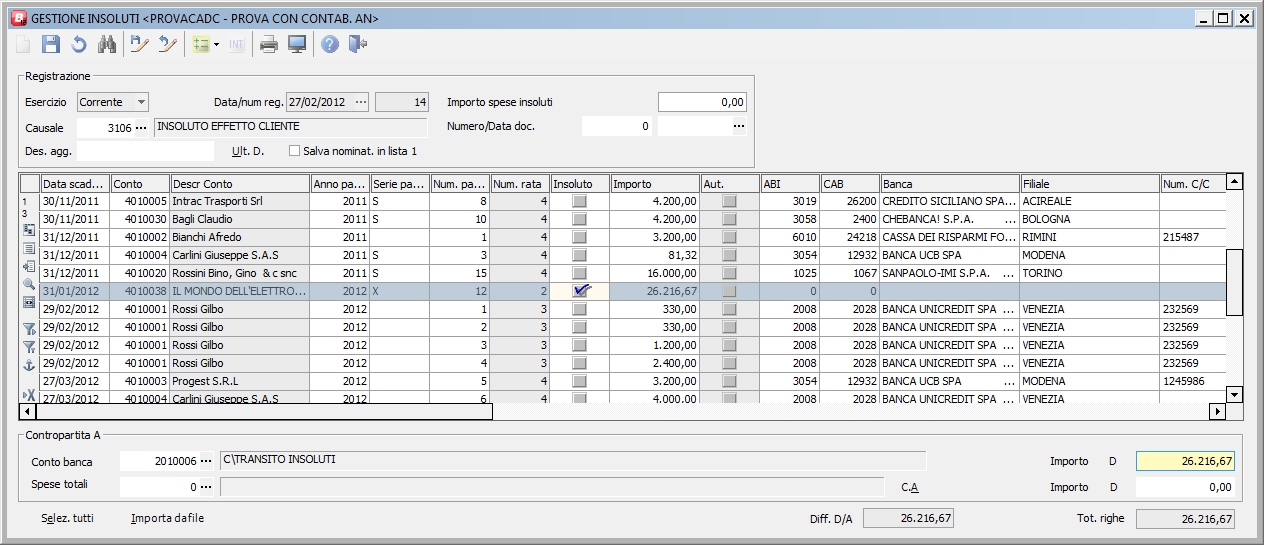Open the Causale lookup ellipsis button

pos(141,127)
